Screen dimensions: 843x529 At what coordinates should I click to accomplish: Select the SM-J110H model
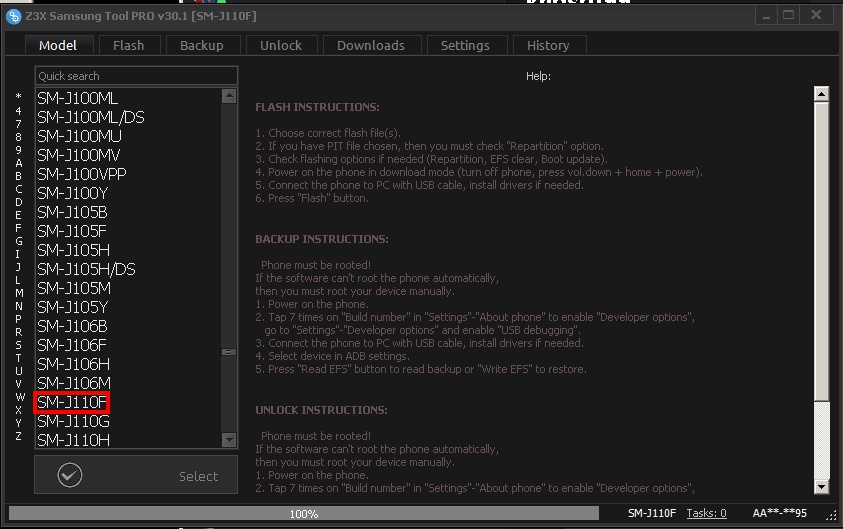tap(73, 440)
